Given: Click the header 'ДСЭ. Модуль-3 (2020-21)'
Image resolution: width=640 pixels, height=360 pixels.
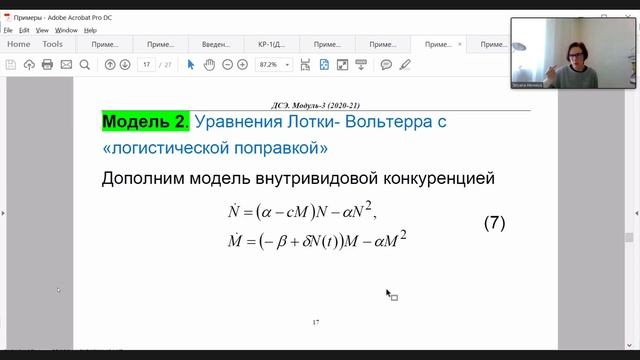Looking at the screenshot, I should (316, 105).
